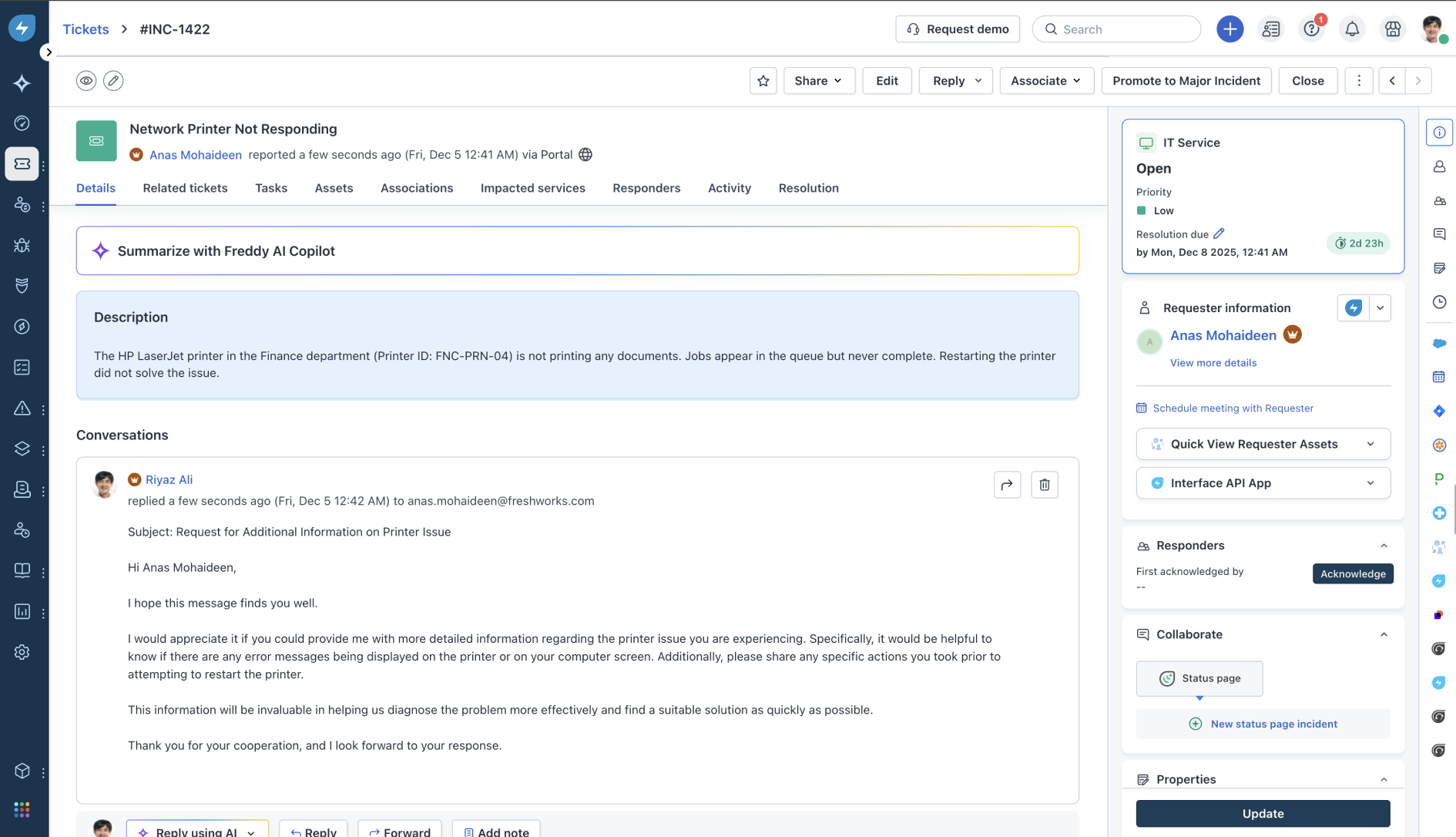1456x837 pixels.
Task: Open the Reply dropdown in toolbar
Action: (x=955, y=80)
